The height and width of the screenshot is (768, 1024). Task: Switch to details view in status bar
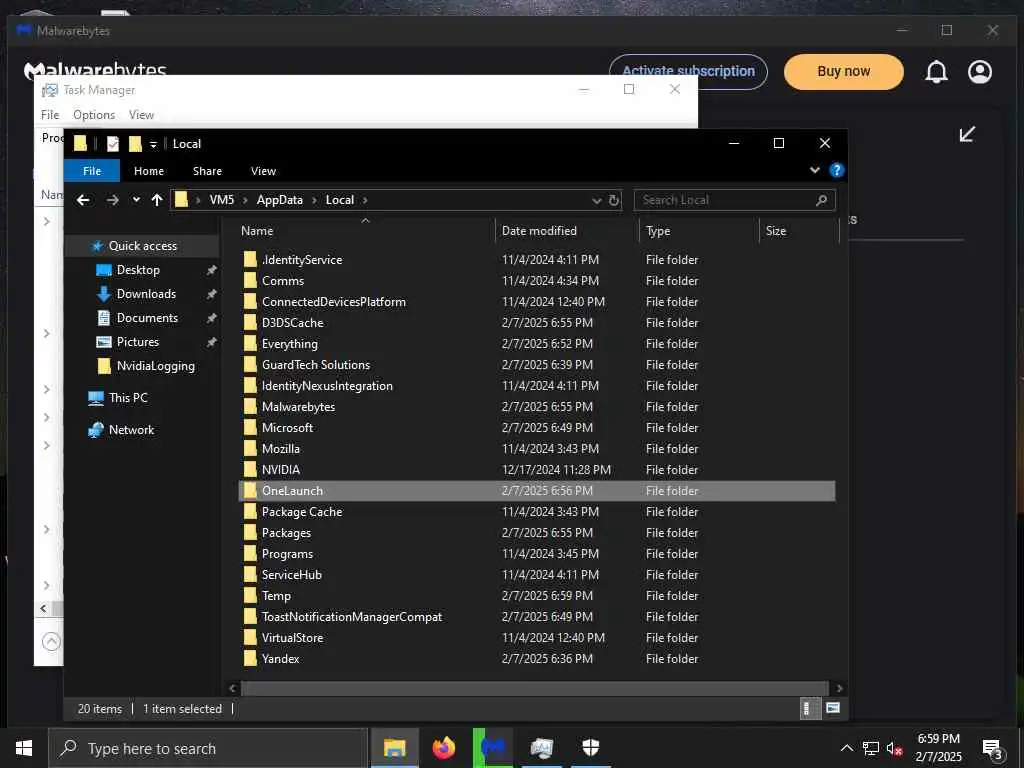pos(810,709)
